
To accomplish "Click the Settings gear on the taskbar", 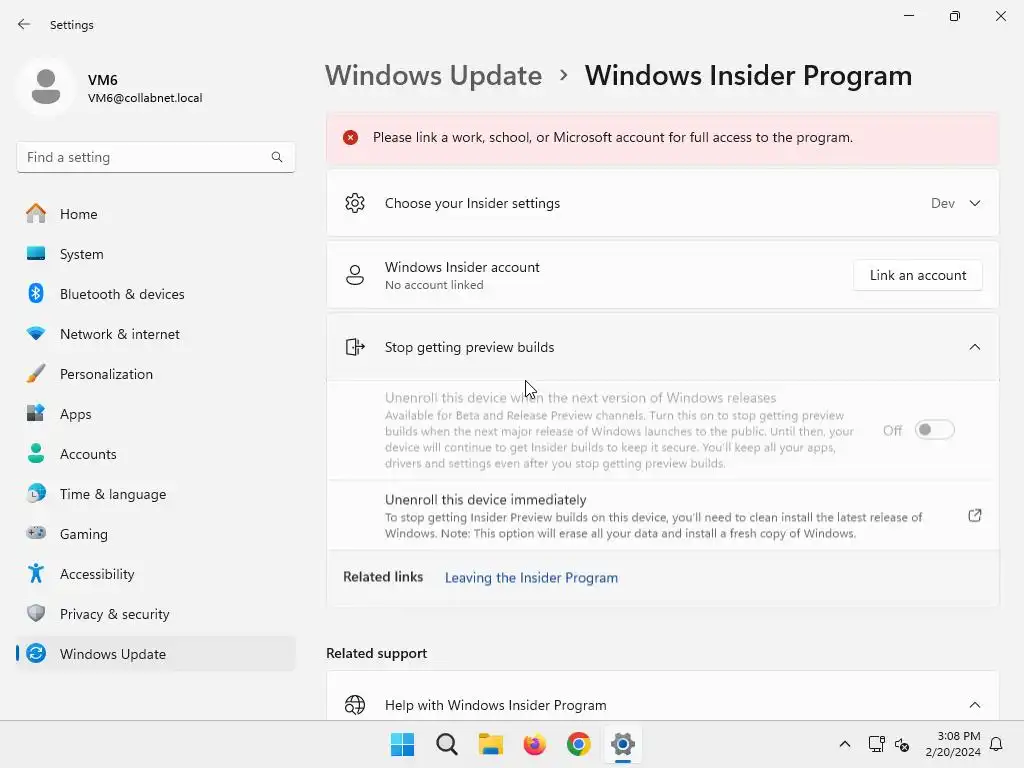I will tap(622, 744).
